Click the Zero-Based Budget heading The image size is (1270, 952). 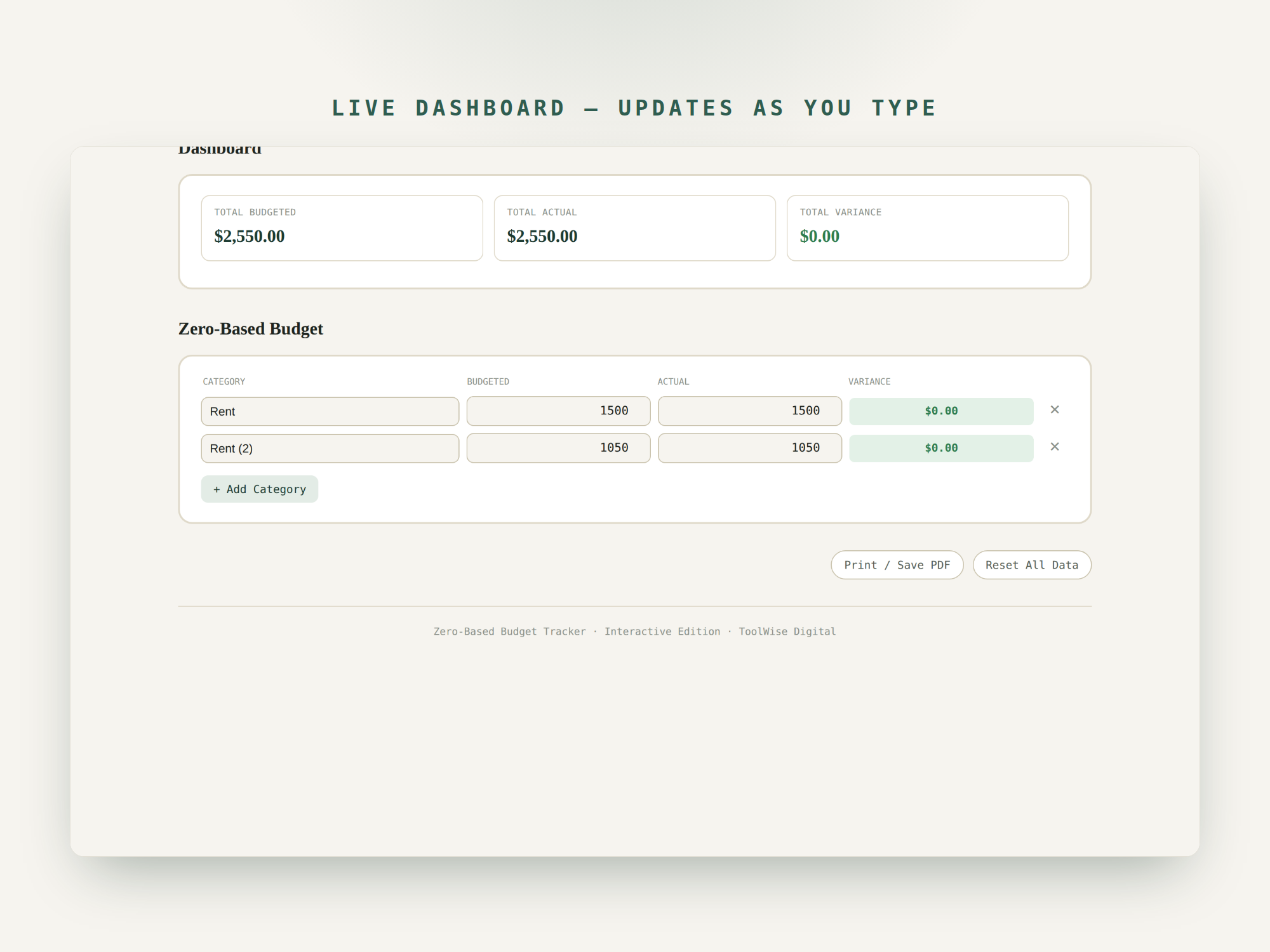coord(251,329)
